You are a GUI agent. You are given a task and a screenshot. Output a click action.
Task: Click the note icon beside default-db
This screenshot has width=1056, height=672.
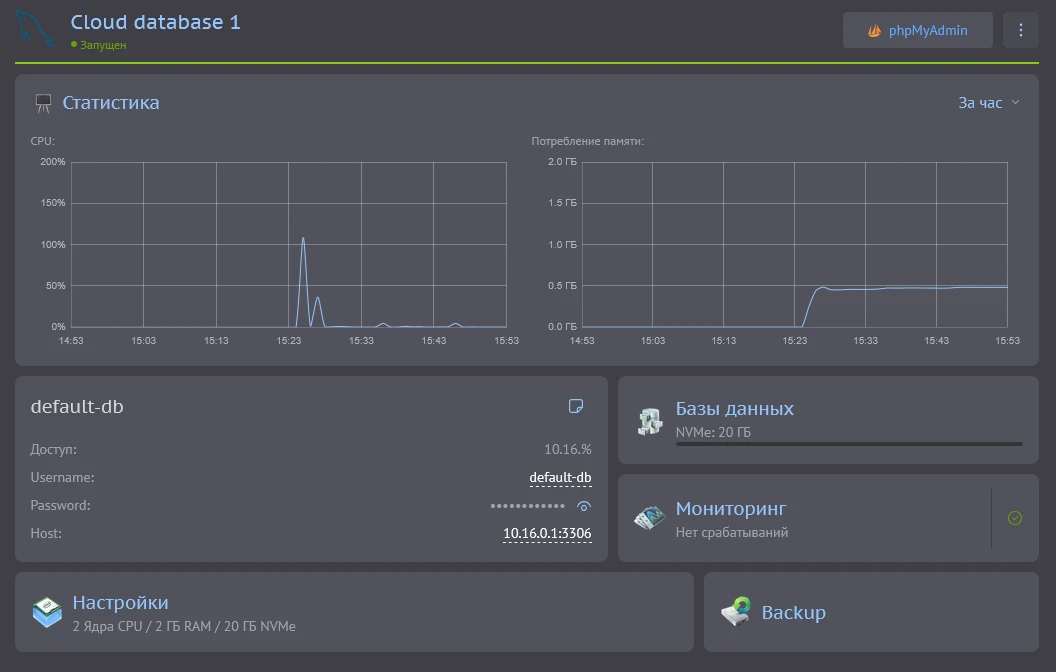[575, 406]
